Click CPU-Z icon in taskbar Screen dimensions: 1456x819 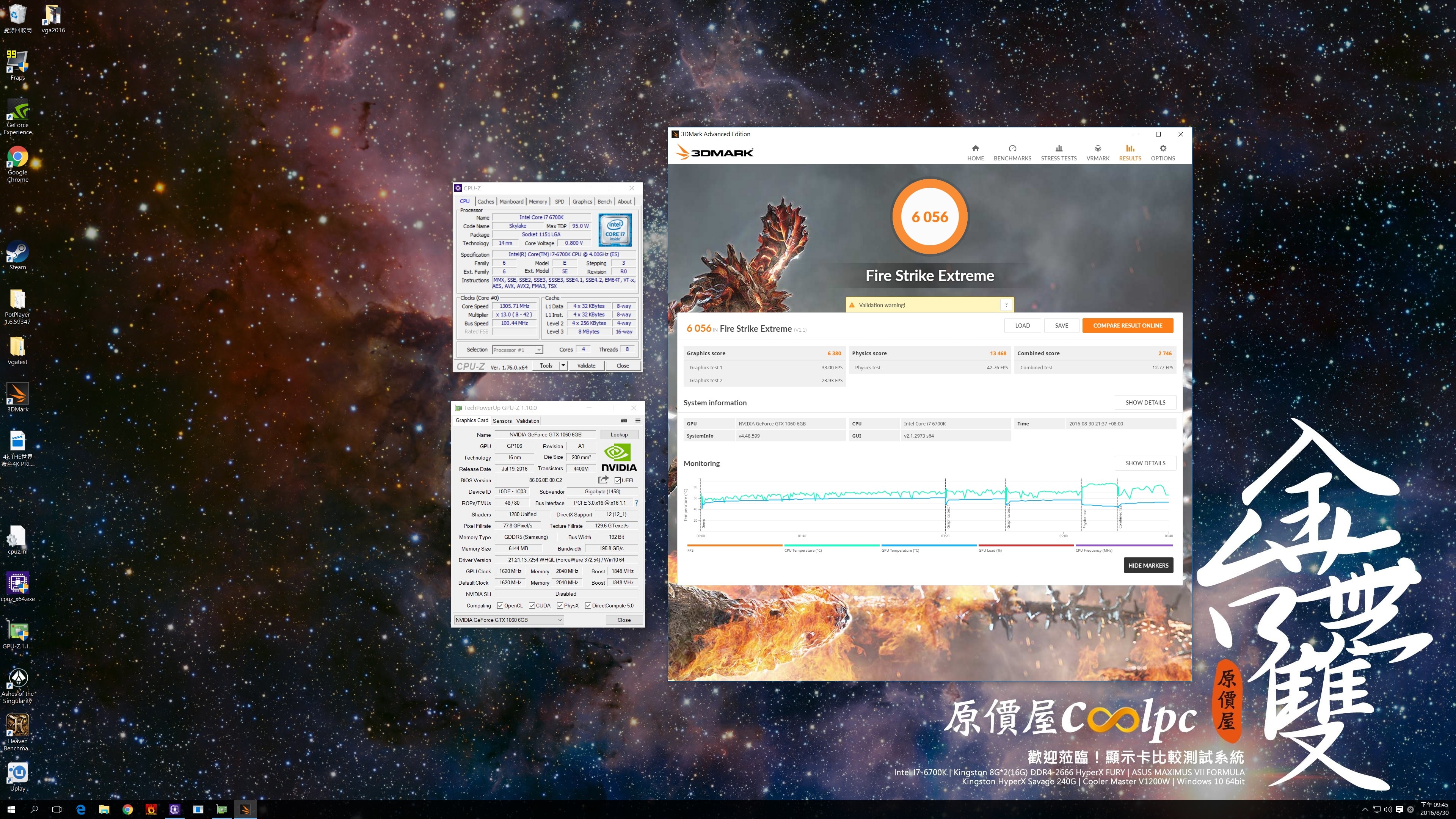[x=175, y=810]
